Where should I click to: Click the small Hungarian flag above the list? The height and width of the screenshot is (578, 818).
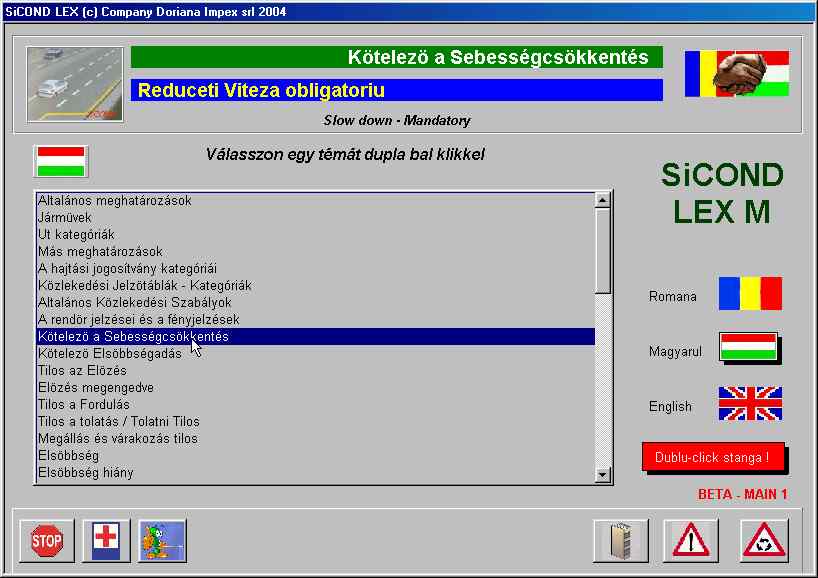[61, 161]
